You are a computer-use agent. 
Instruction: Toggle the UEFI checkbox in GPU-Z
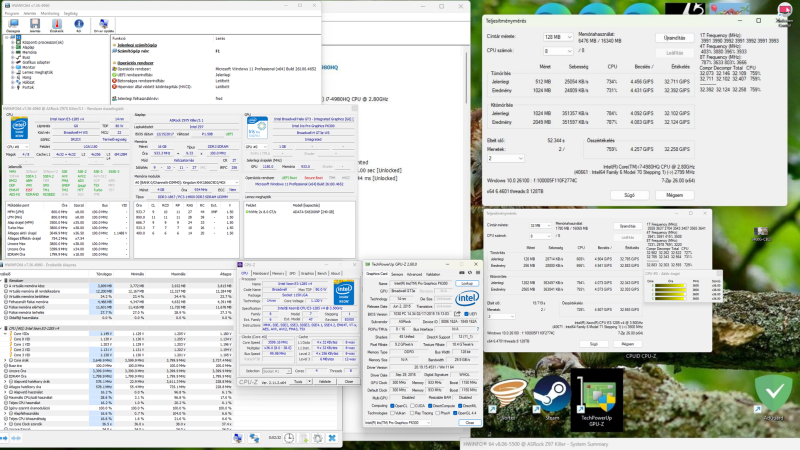click(466, 314)
